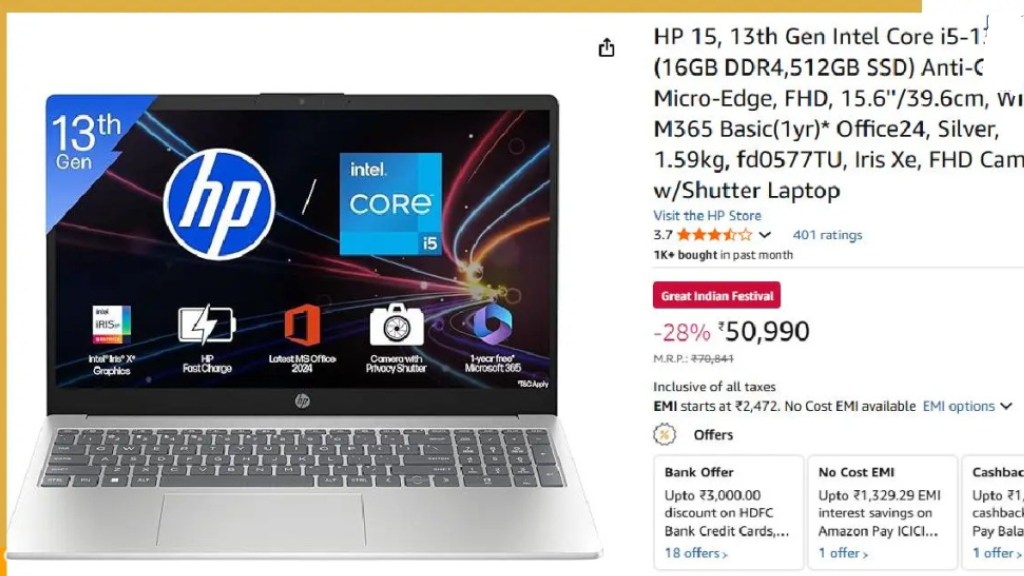Click the Intel Iris Xe Graphics icon
Viewport: 1024px width, 576px height.
pos(112,324)
